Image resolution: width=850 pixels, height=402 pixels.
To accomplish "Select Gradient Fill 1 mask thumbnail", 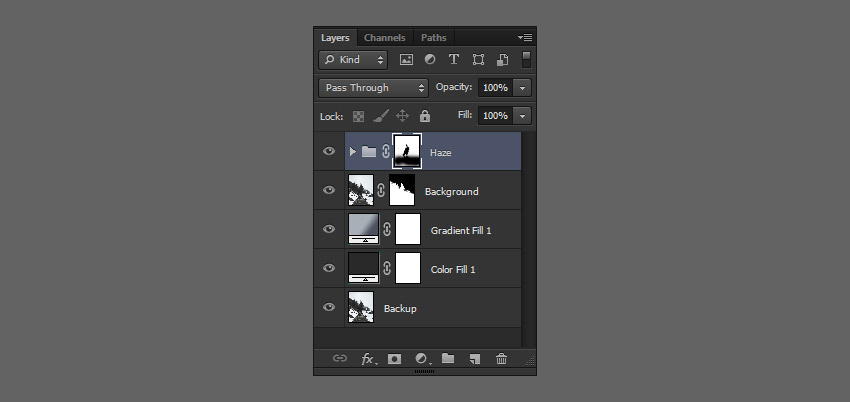I will [408, 229].
